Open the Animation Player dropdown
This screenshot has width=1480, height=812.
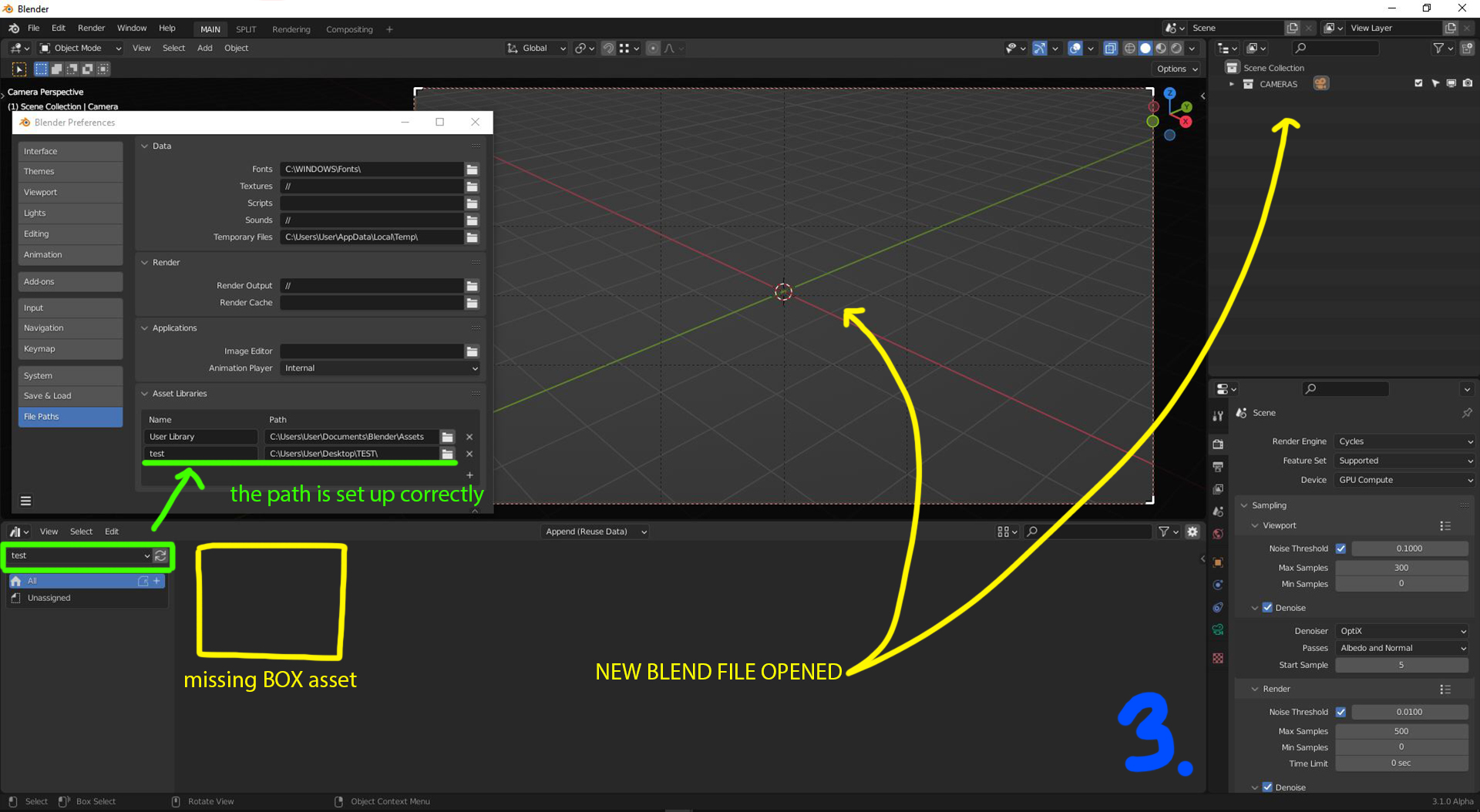pos(380,368)
